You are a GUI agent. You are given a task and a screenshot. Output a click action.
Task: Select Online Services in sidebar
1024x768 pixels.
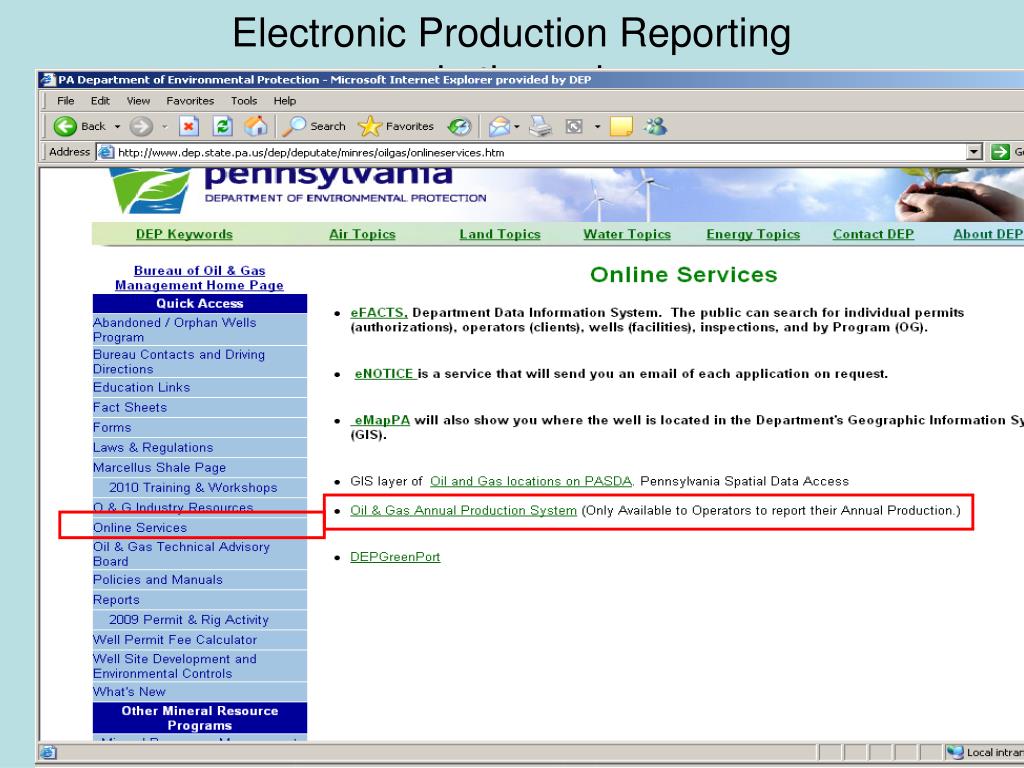point(140,527)
